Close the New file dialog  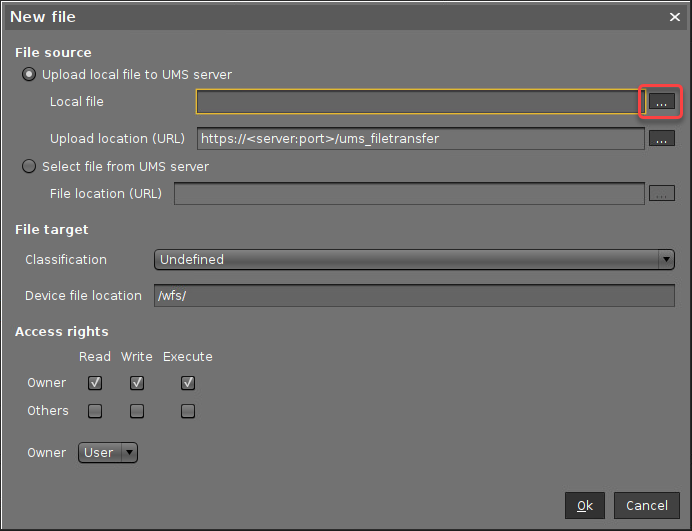pyautogui.click(x=674, y=17)
